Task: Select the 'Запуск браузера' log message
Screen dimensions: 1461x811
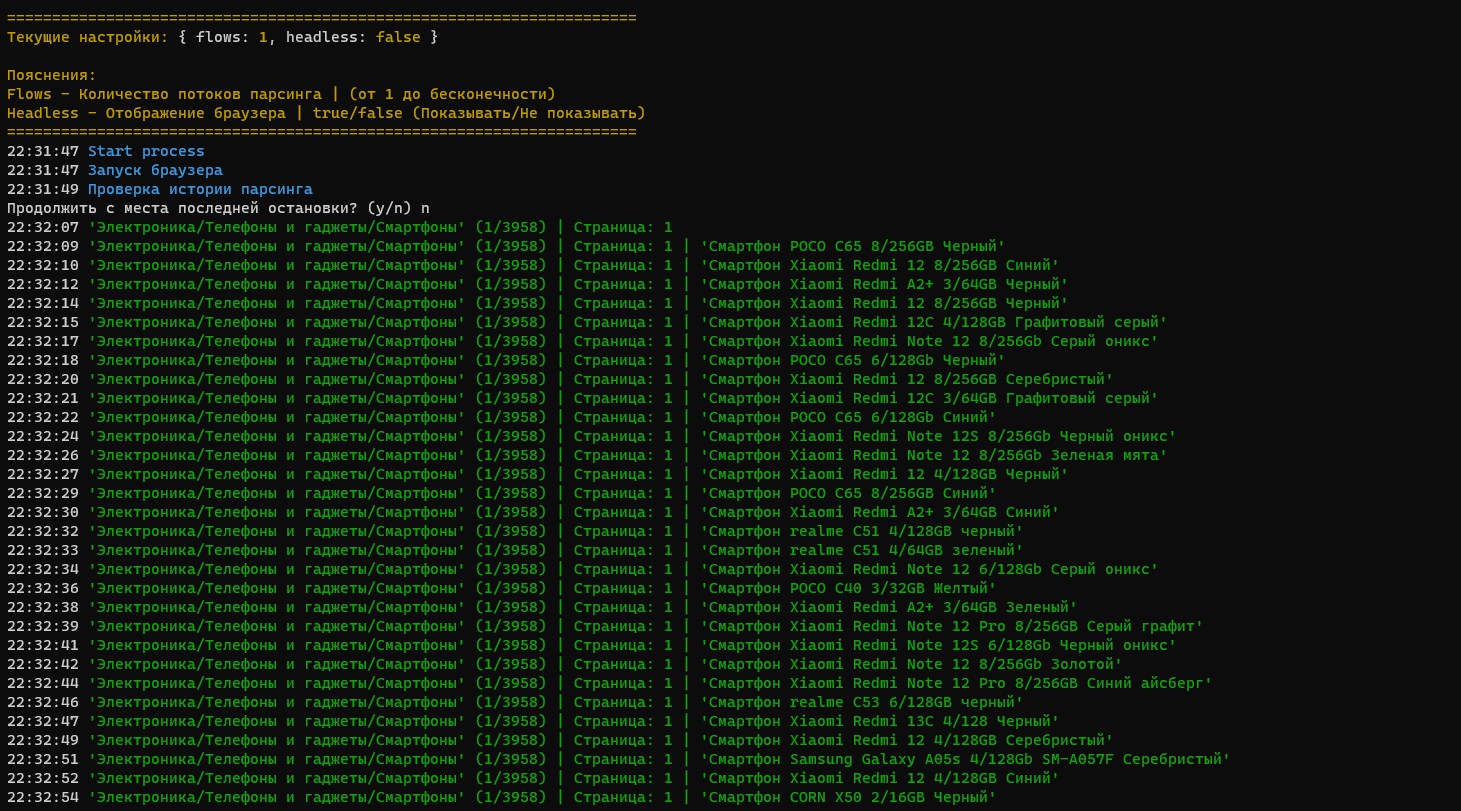Action: tap(155, 170)
